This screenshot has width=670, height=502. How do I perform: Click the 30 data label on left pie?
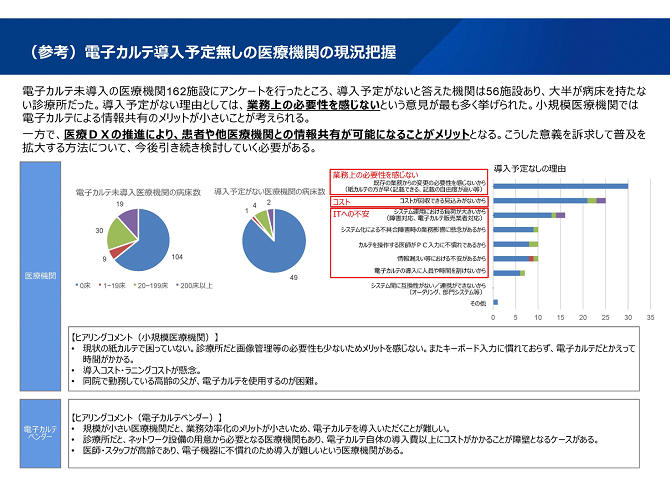(x=99, y=231)
